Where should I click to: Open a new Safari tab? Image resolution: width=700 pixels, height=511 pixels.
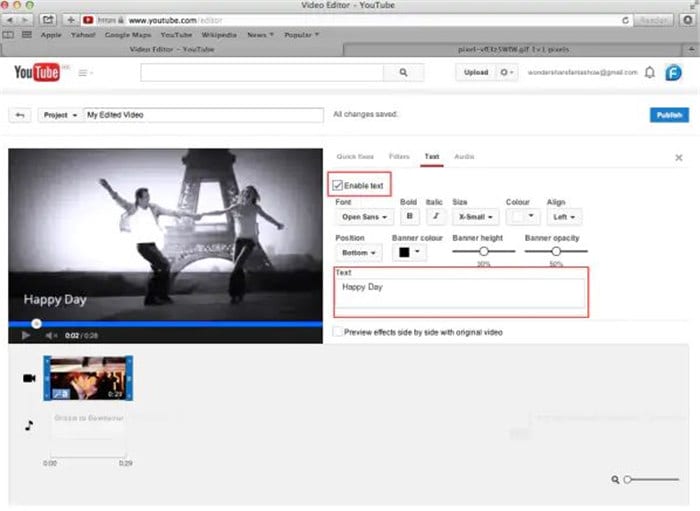pyautogui.click(x=692, y=49)
